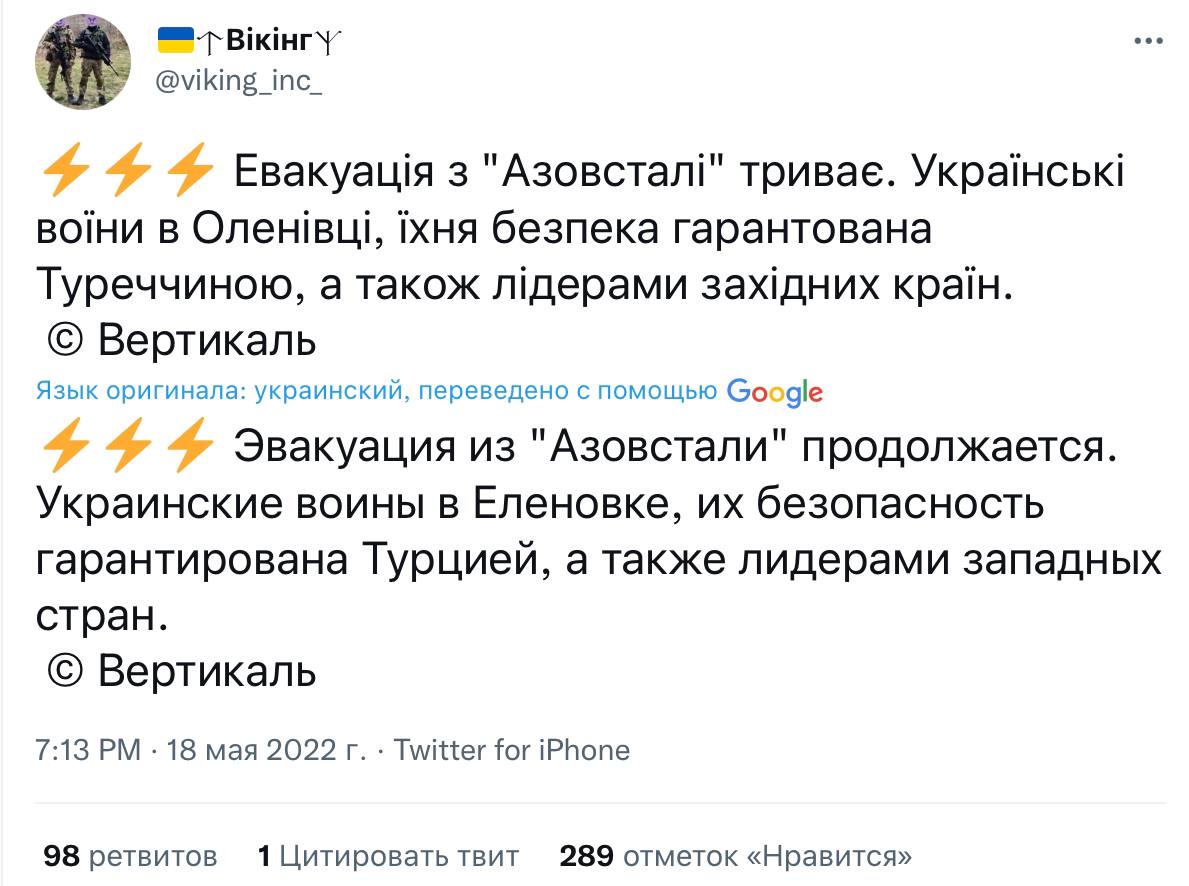Click the "18 мая 2022 г." date
This screenshot has width=1189, height=886.
click(265, 749)
